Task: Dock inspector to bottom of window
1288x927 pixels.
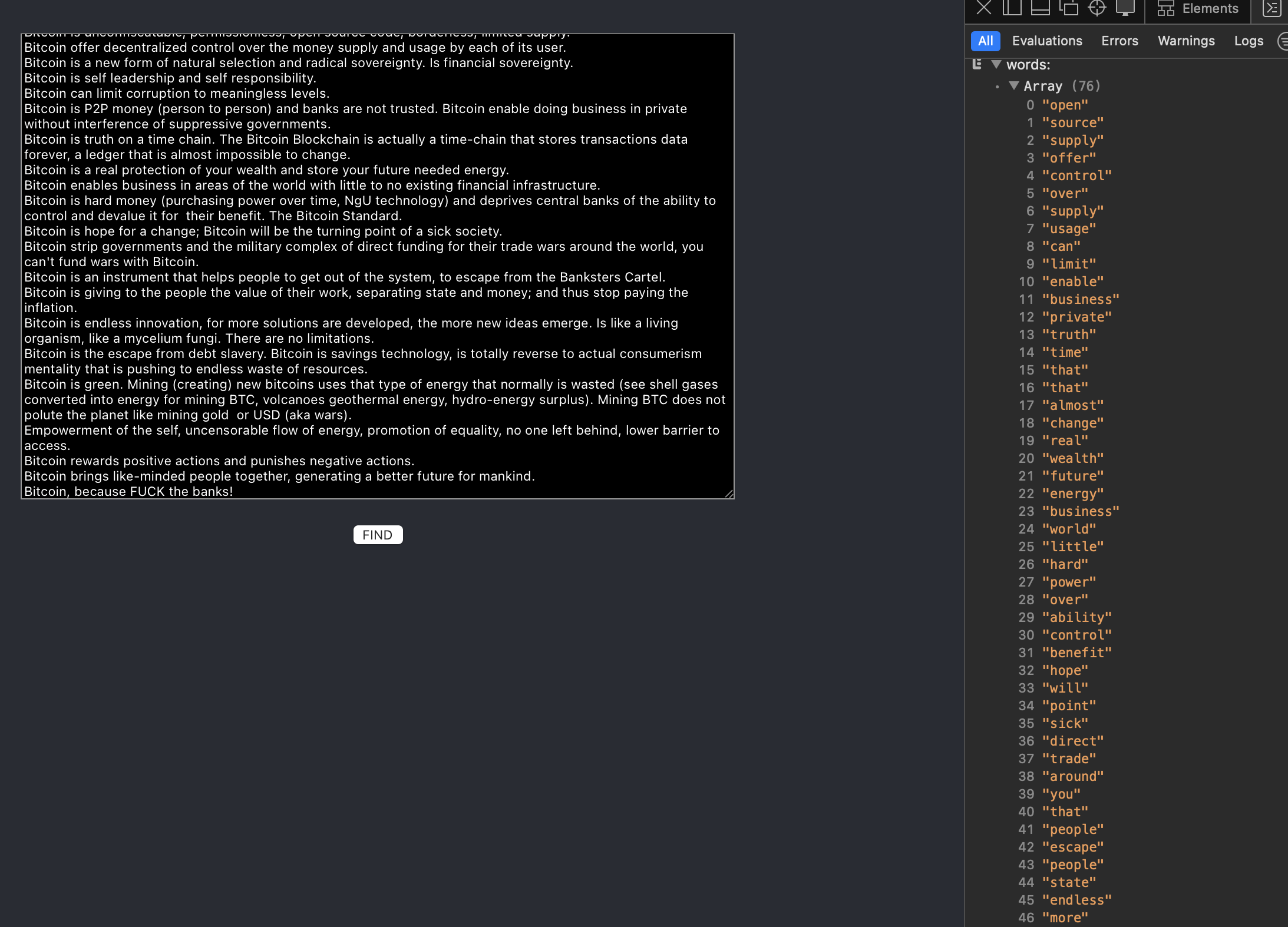Action: tap(1040, 8)
